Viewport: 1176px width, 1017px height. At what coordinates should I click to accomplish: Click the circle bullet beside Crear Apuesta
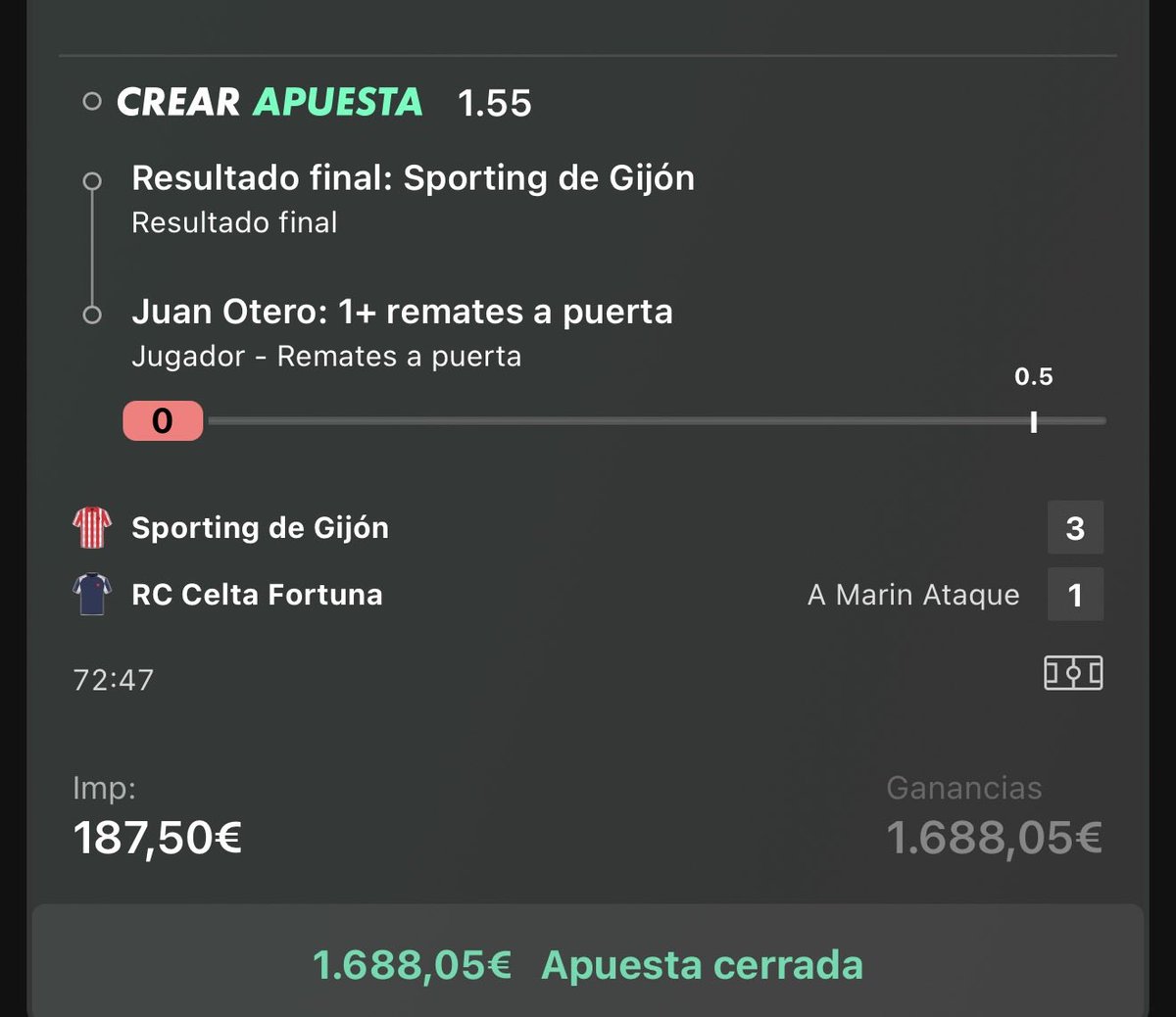(x=92, y=101)
